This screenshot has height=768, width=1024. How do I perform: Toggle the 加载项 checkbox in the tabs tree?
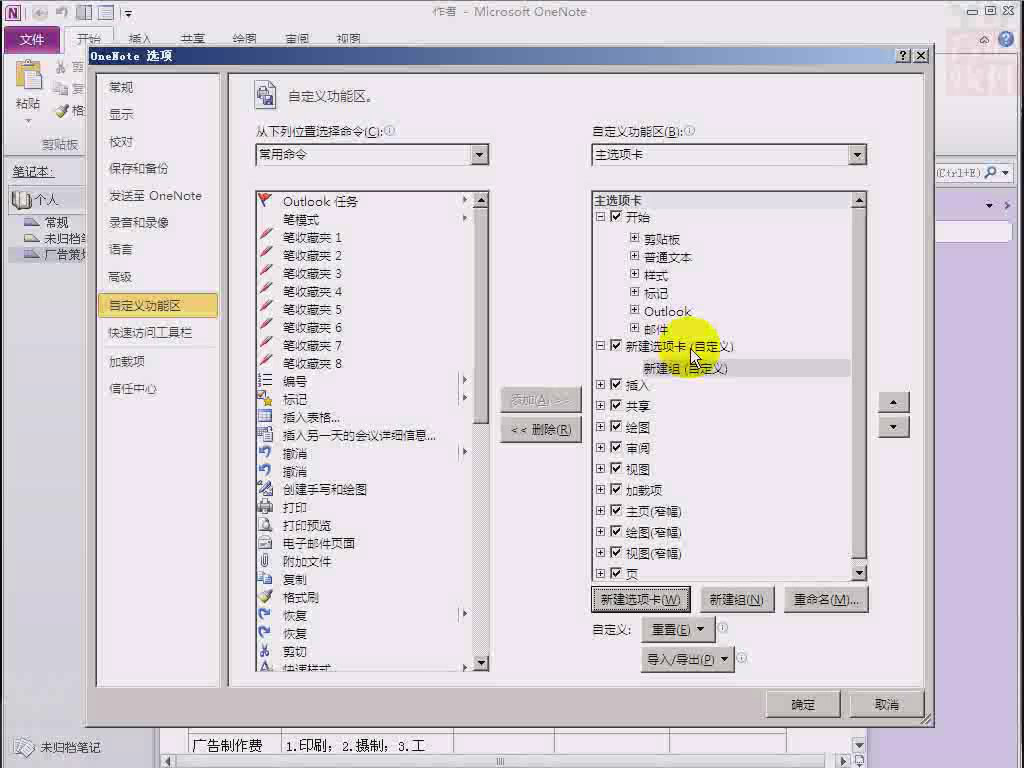pos(616,489)
